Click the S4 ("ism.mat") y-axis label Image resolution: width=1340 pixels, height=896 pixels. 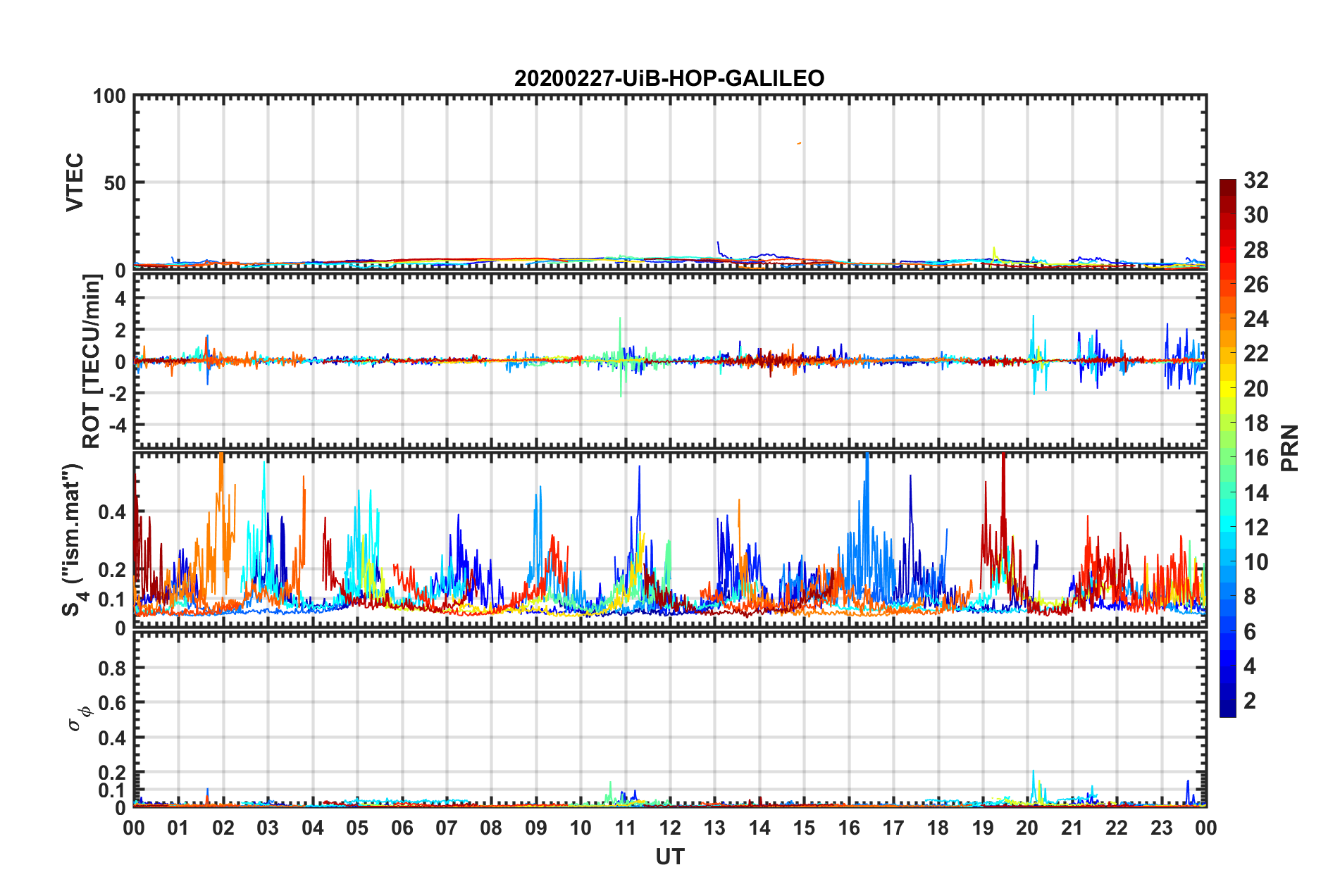[x=75, y=540]
